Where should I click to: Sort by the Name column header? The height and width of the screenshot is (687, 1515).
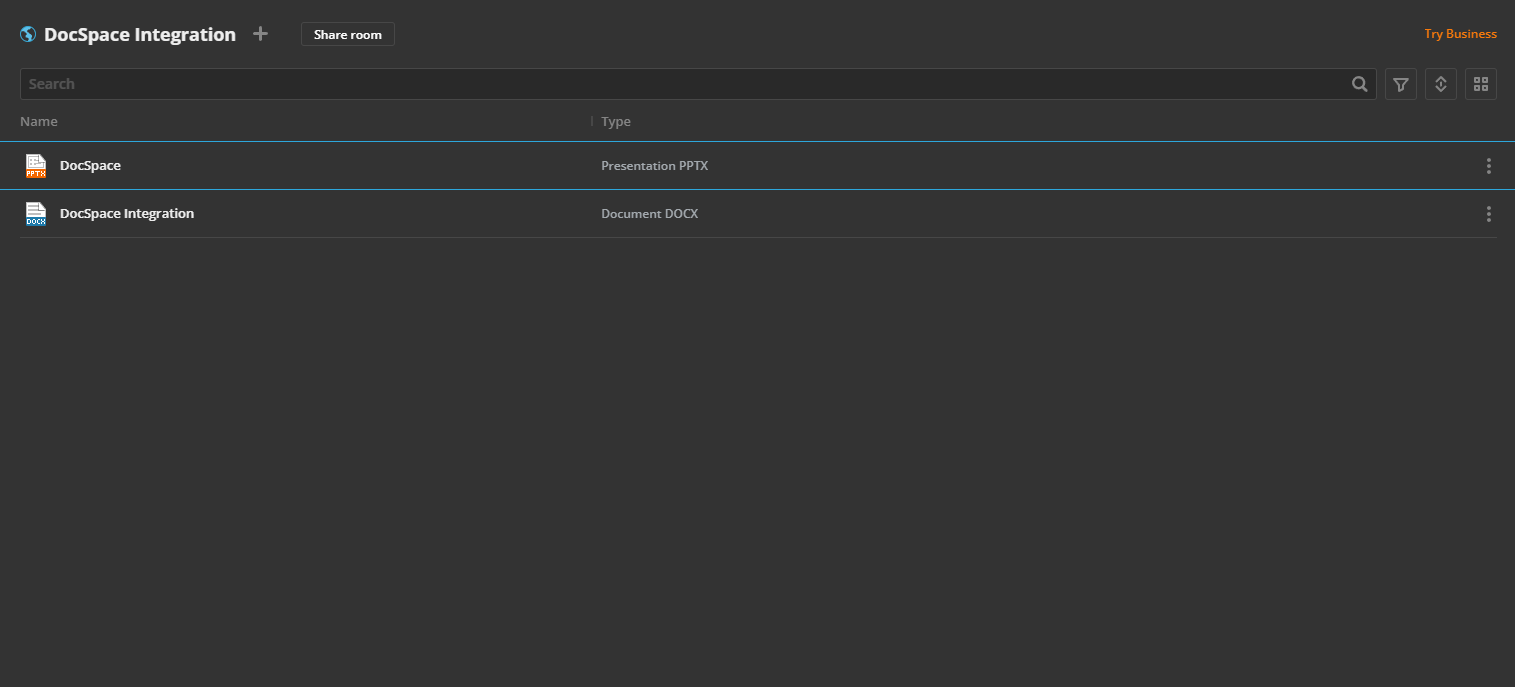(39, 121)
